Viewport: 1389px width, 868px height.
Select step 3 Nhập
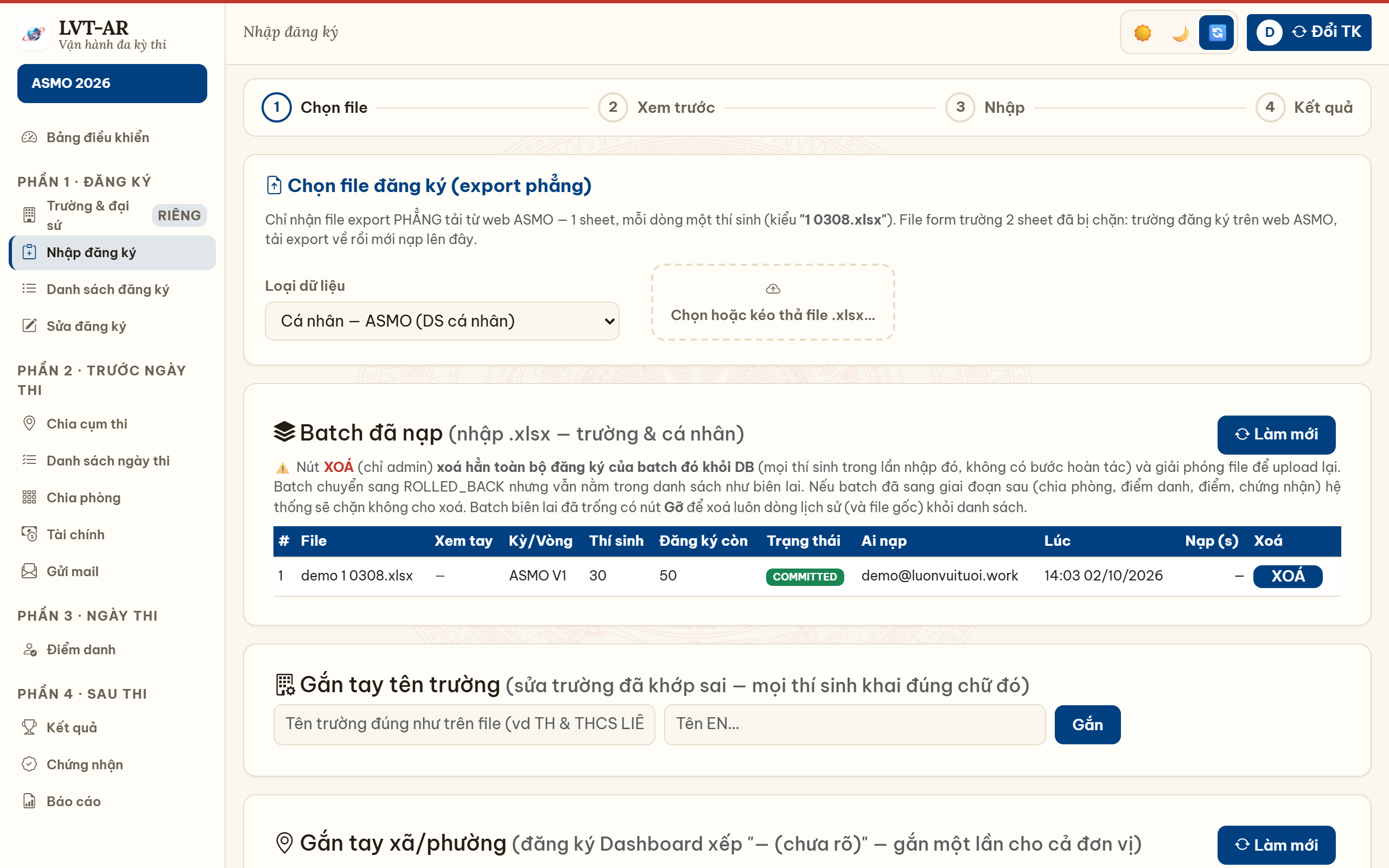pos(985,107)
